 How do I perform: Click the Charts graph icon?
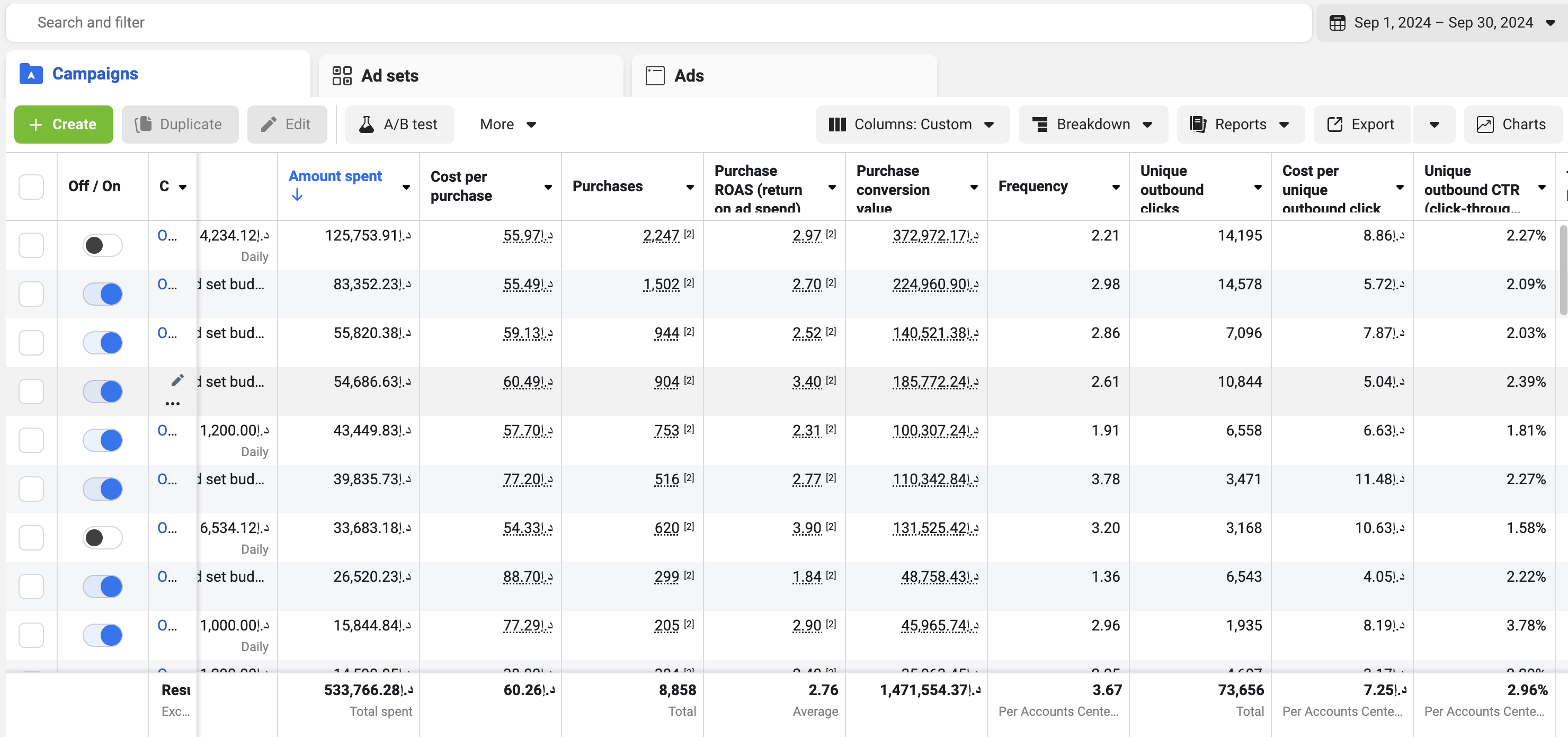click(1485, 125)
